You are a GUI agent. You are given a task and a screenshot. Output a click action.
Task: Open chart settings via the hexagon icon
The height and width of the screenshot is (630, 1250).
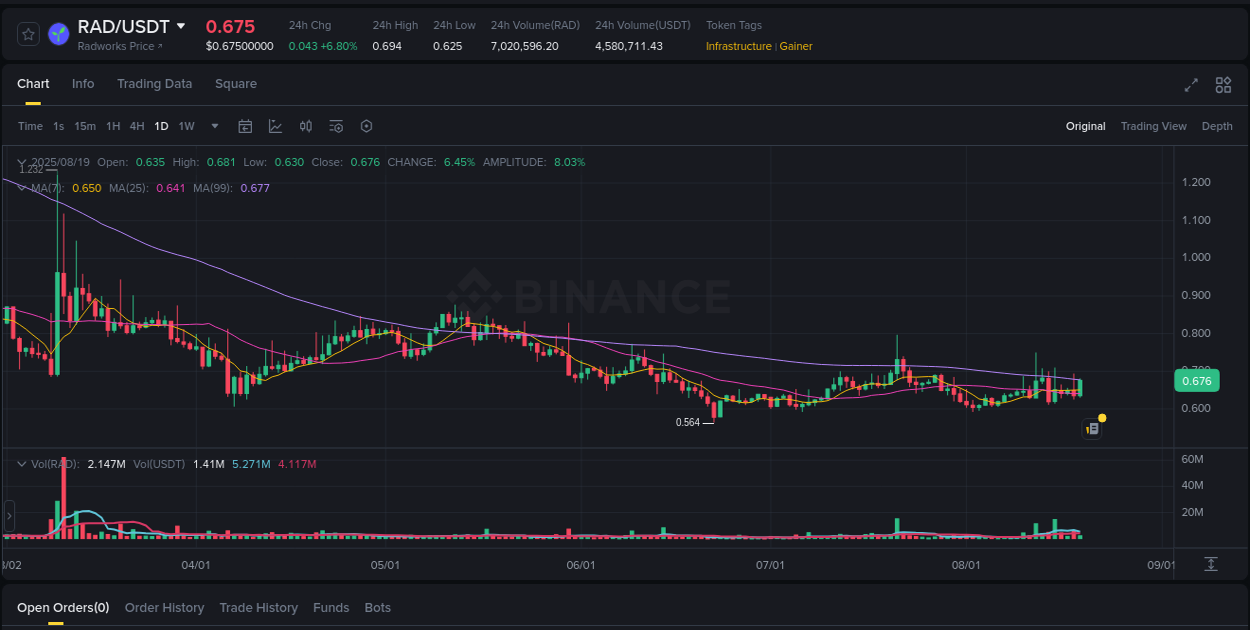coord(366,126)
